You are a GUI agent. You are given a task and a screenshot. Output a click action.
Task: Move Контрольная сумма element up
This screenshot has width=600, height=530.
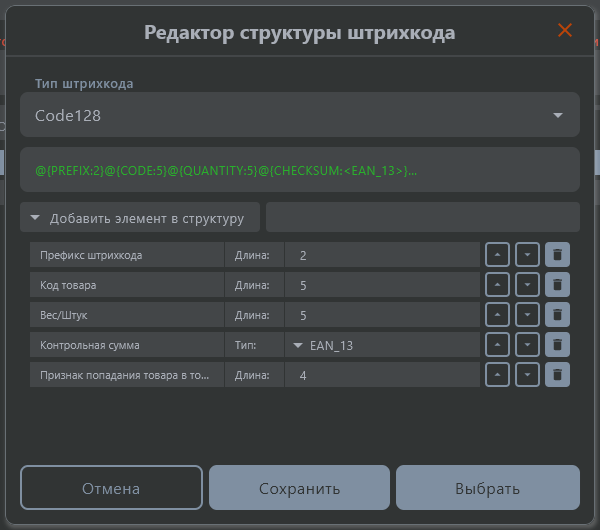[498, 345]
